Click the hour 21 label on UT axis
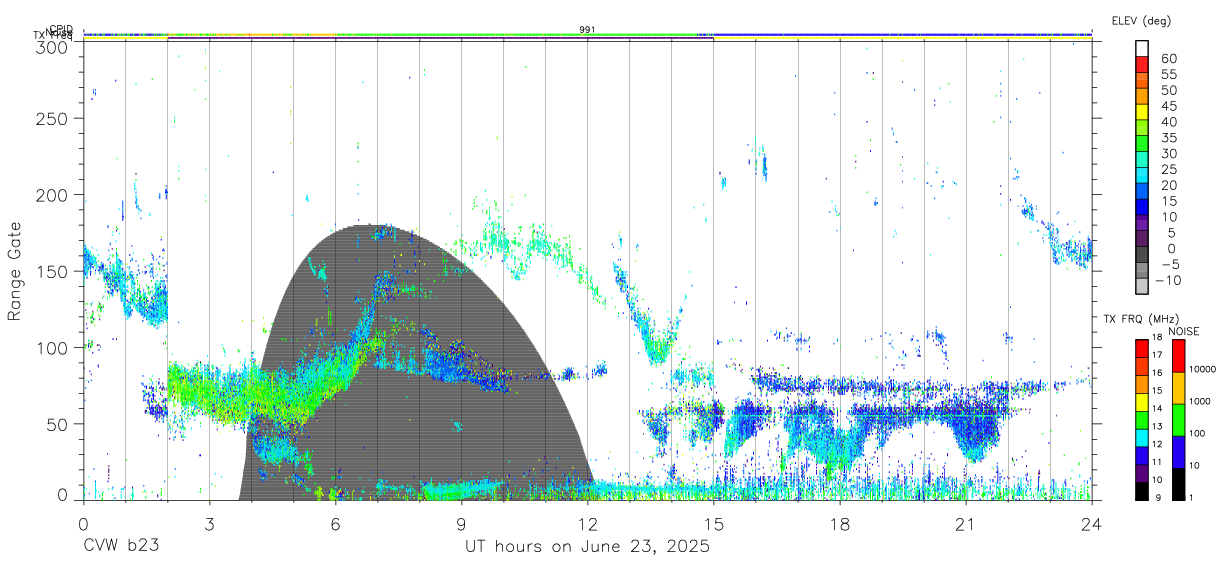This screenshot has height=567, width=1228. pyautogui.click(x=965, y=523)
